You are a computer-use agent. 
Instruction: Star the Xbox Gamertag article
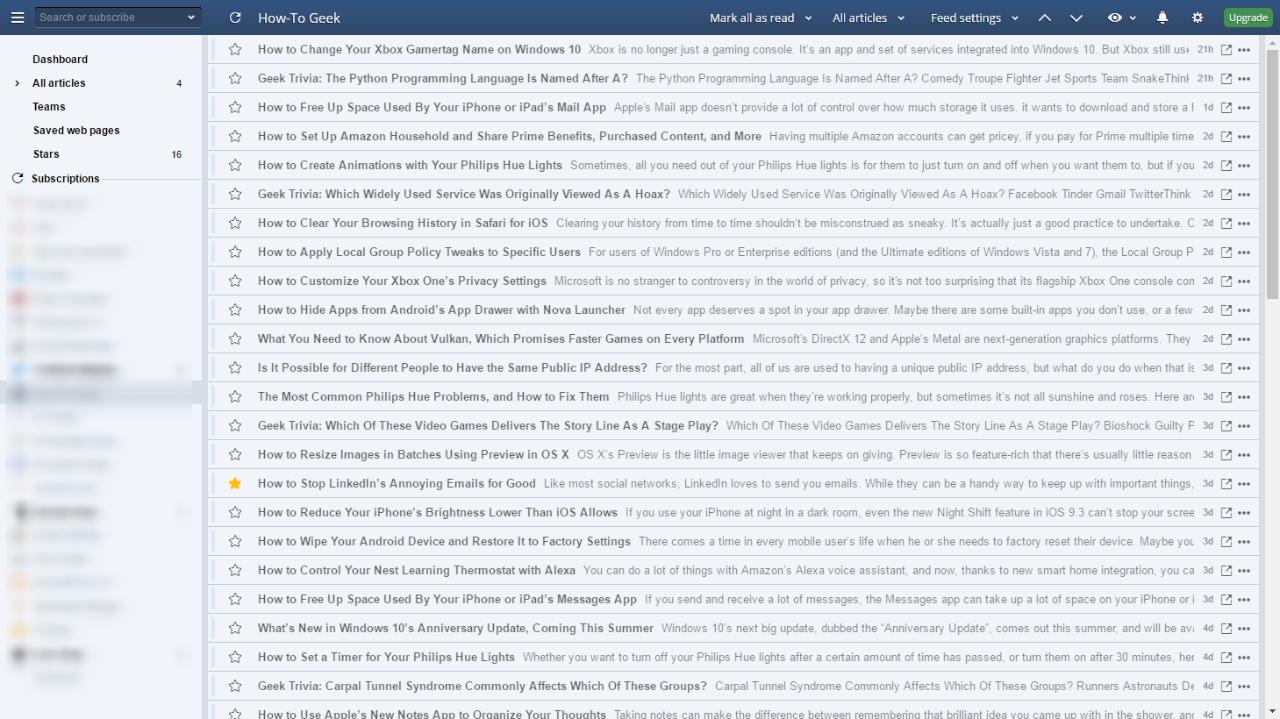point(235,49)
